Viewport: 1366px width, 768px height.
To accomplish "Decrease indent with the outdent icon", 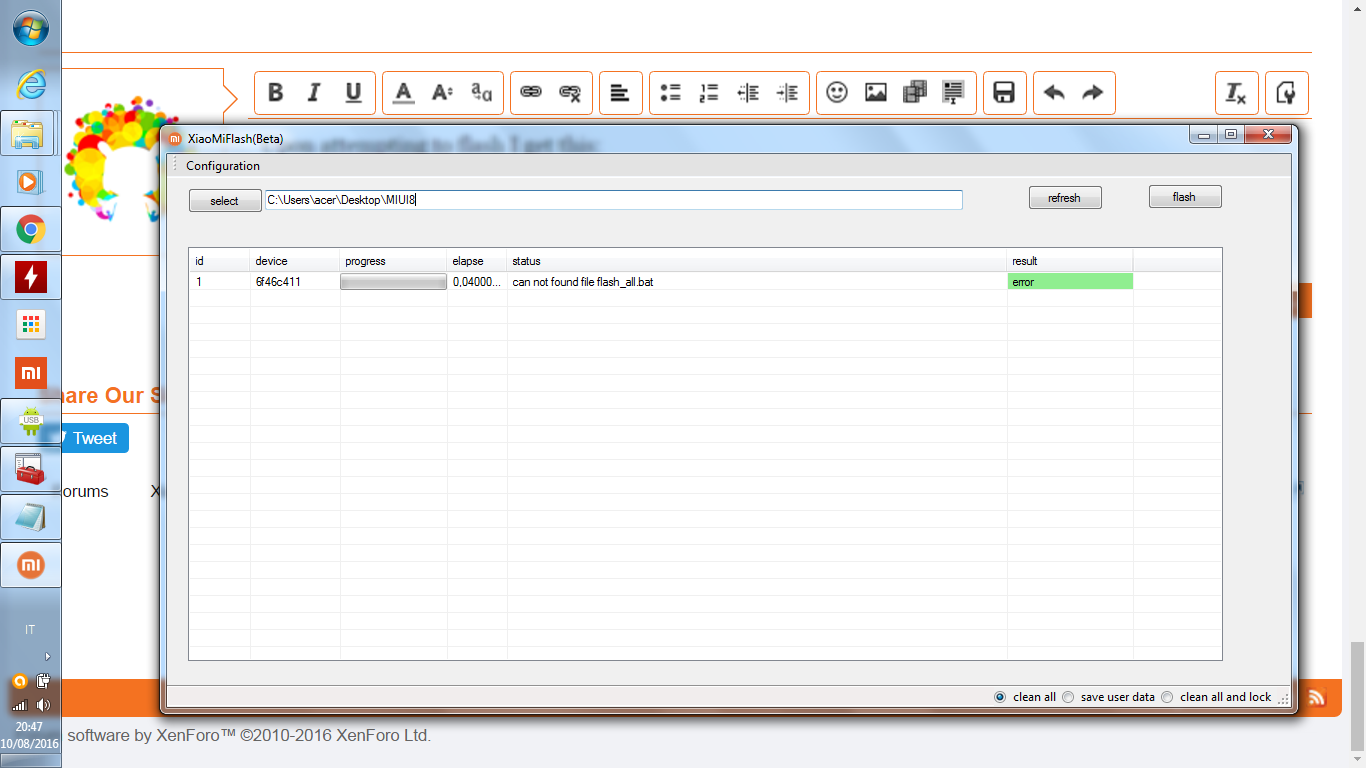I will click(748, 93).
